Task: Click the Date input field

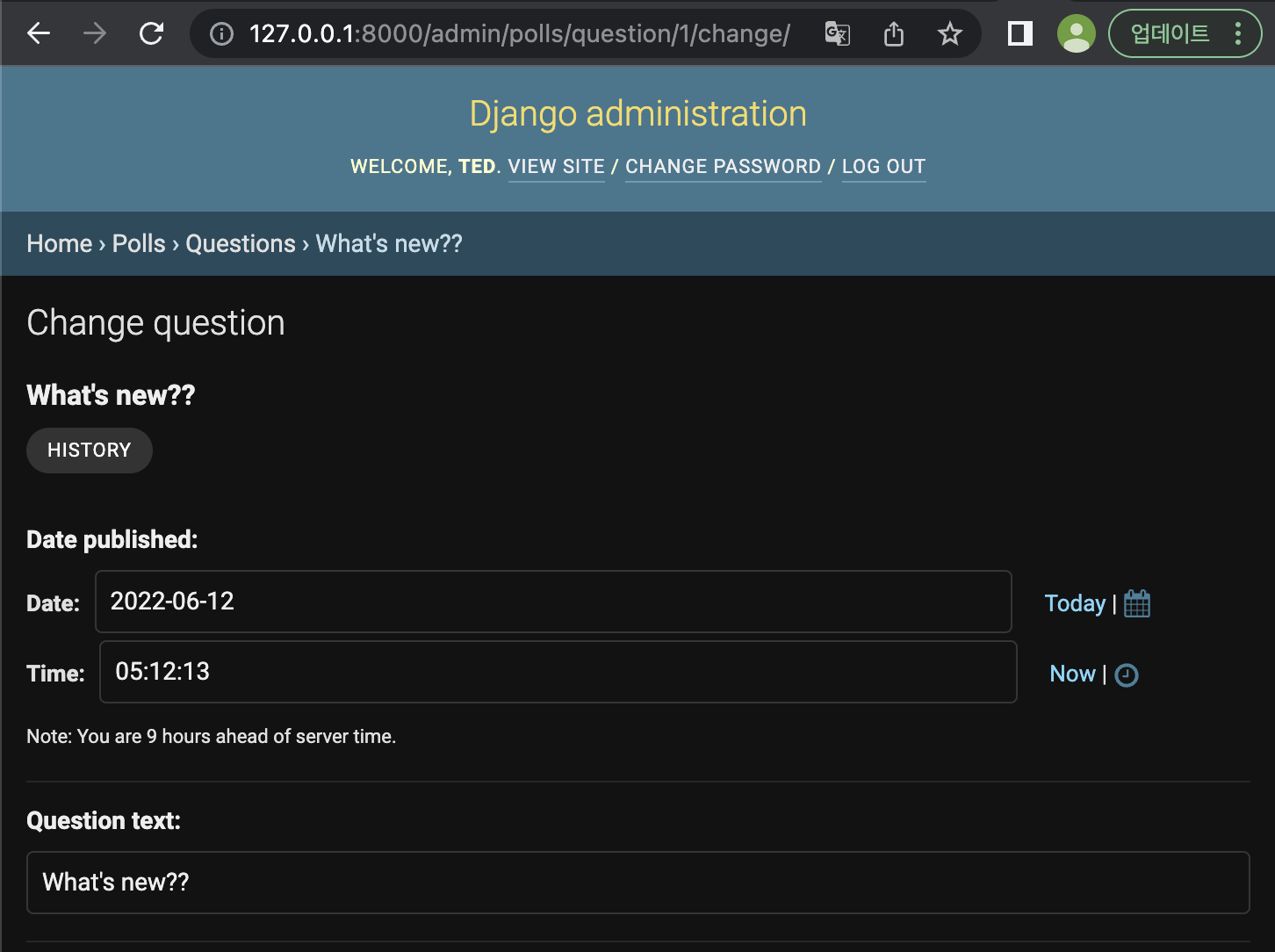Action: [x=553, y=602]
